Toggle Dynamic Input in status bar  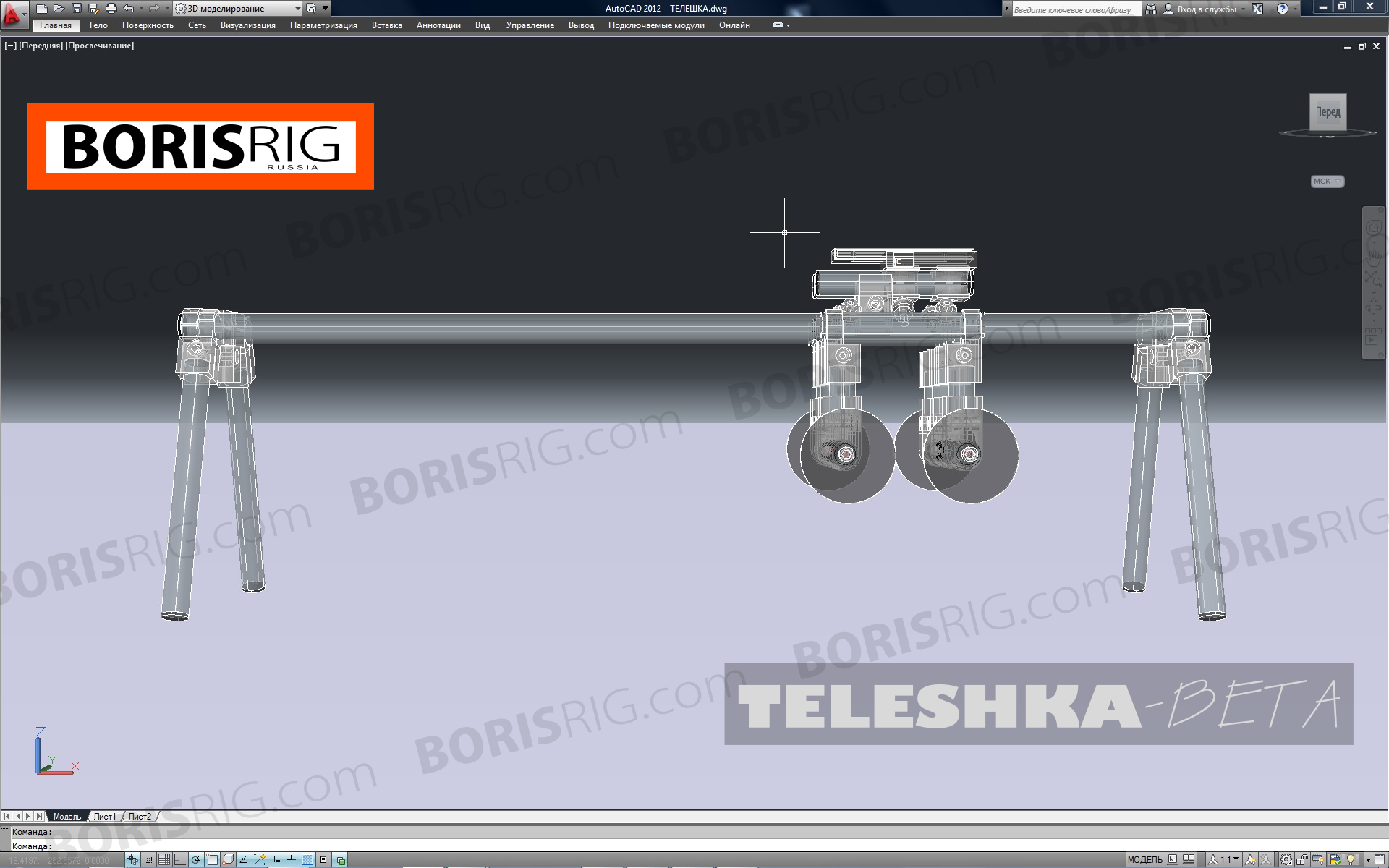click(276, 859)
